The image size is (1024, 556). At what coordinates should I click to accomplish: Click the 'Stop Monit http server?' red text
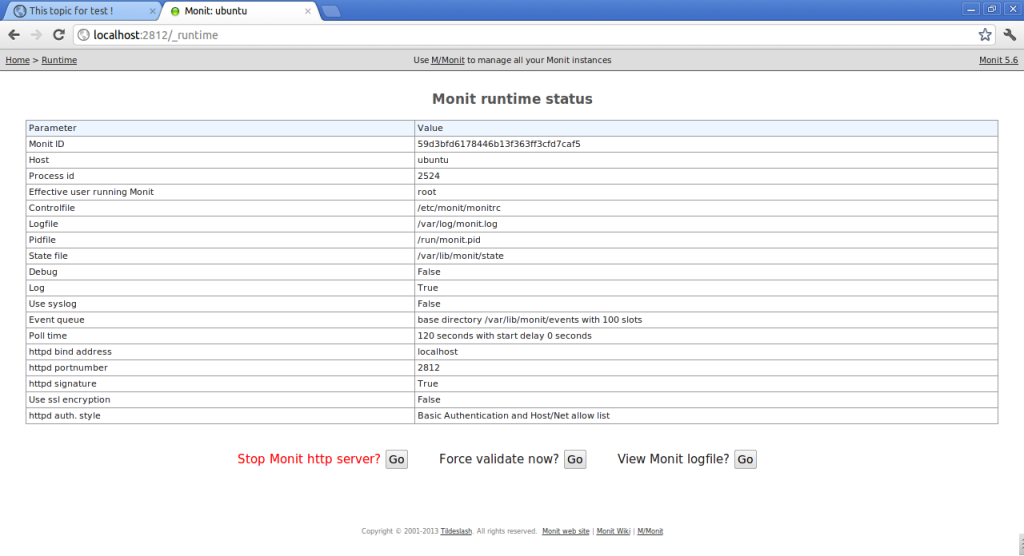309,459
